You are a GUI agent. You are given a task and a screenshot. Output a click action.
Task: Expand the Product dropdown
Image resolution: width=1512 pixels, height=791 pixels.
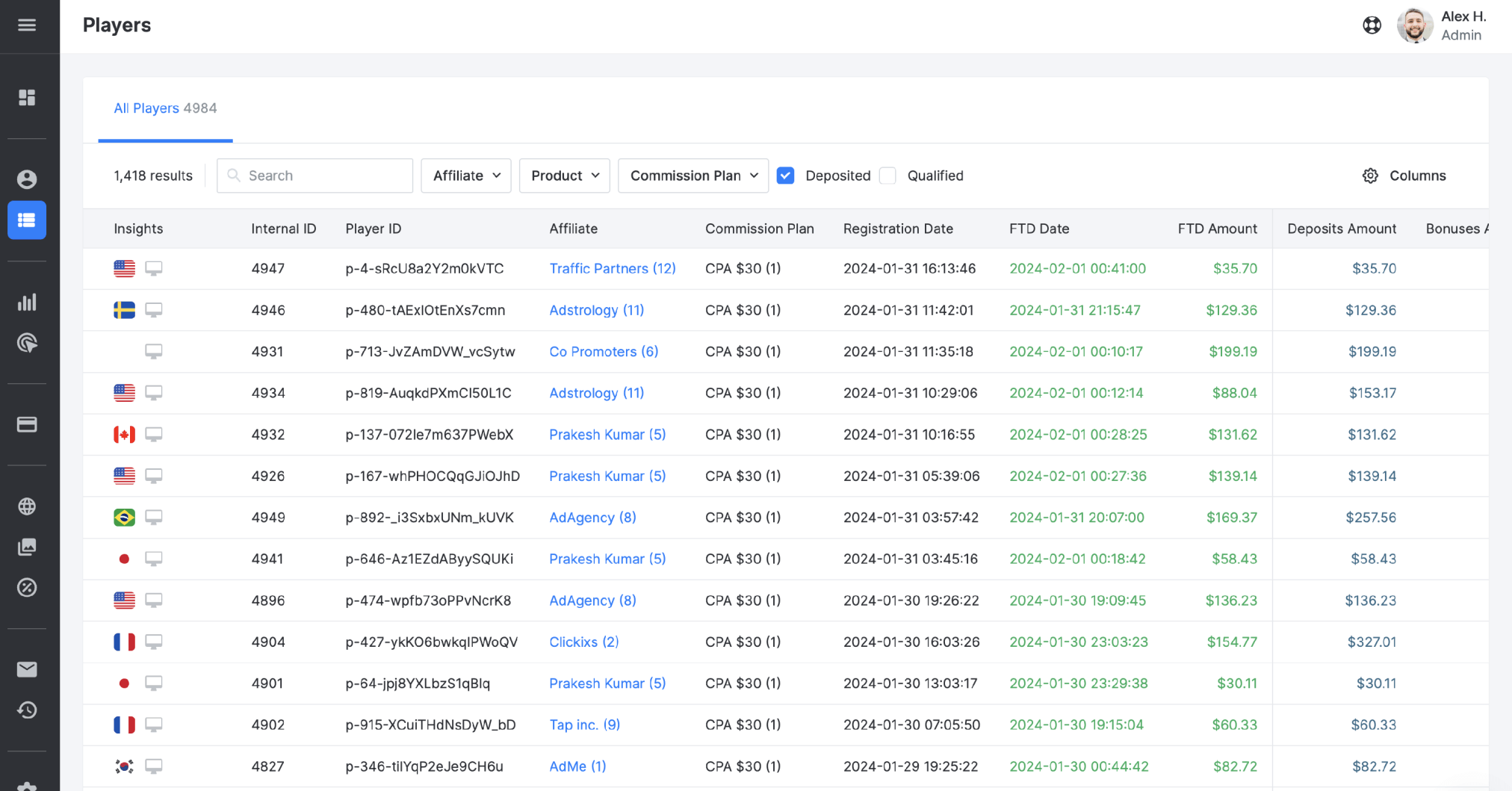(564, 176)
